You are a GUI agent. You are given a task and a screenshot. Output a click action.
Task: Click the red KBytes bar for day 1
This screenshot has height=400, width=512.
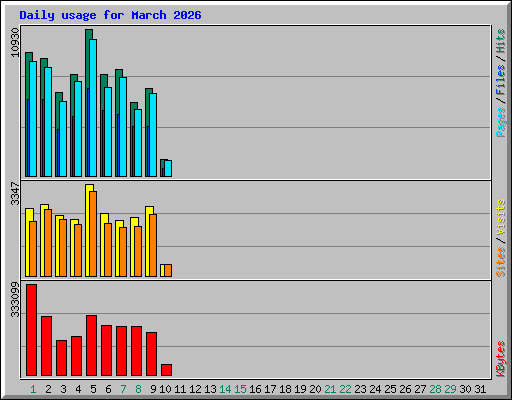31,330
